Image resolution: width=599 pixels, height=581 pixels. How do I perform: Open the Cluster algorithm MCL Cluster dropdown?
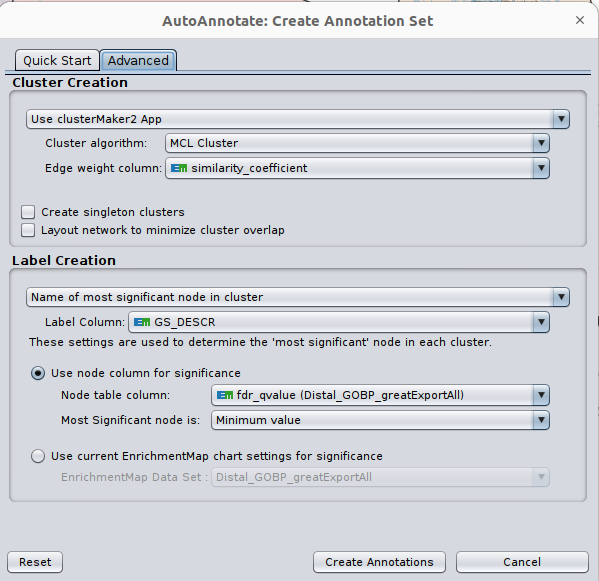click(357, 143)
